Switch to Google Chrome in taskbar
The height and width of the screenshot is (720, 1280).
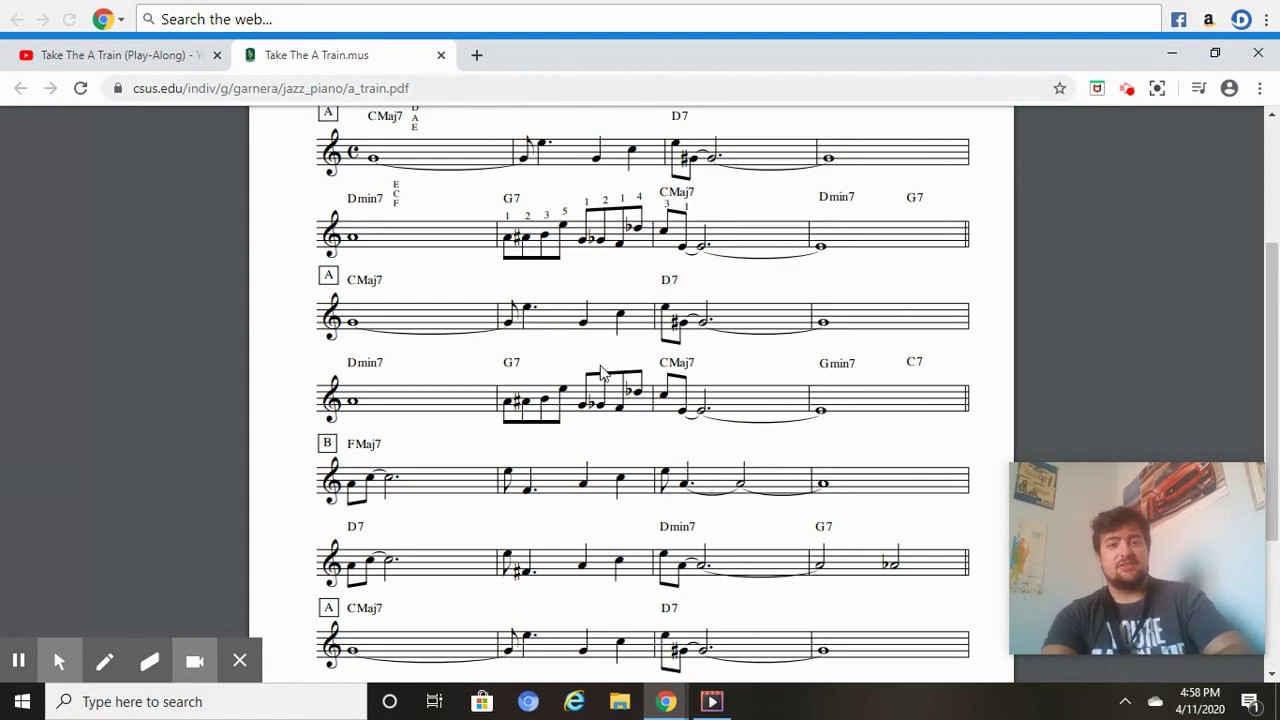[x=666, y=701]
